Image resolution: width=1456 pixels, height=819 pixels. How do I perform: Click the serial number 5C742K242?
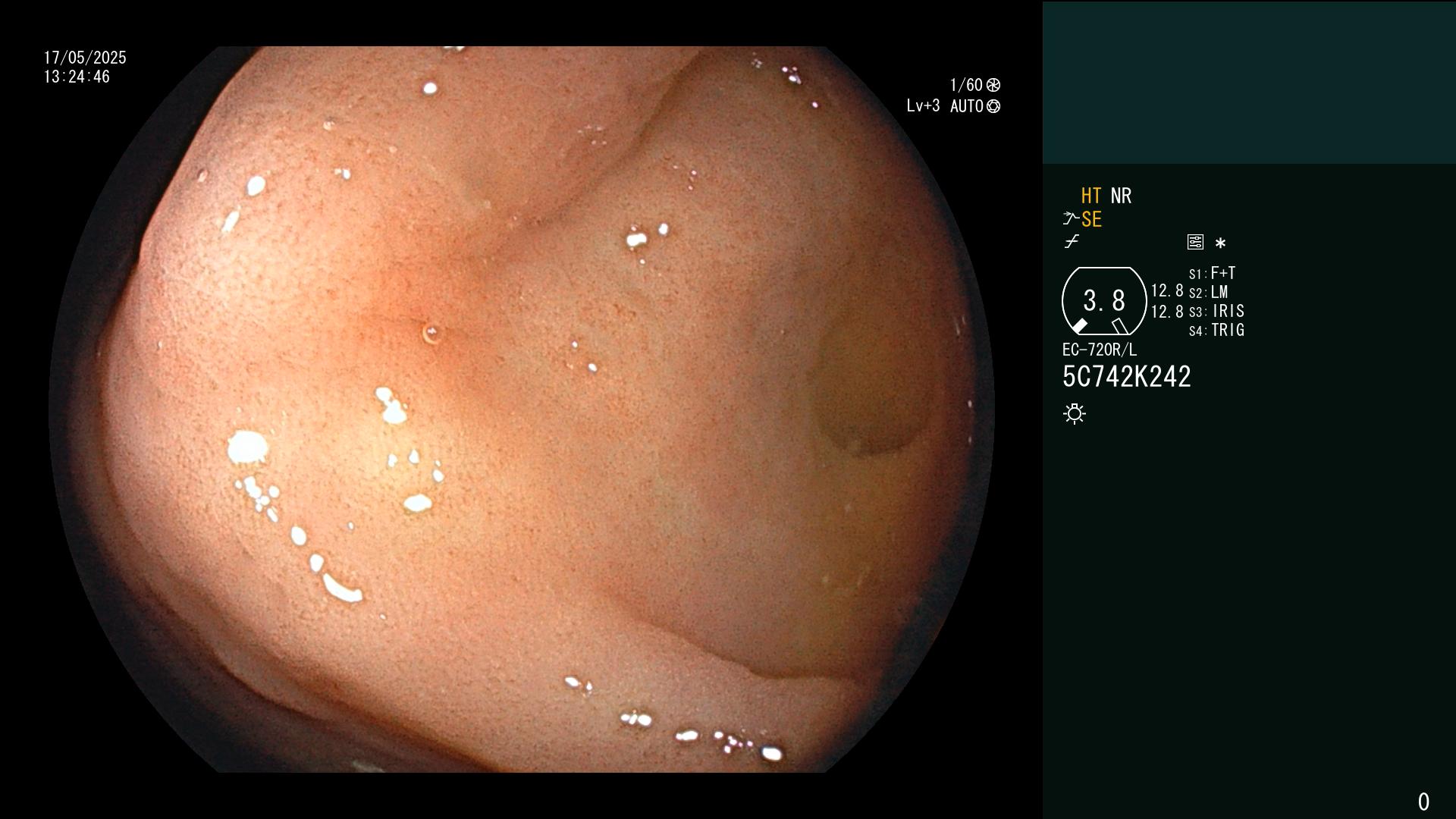[1127, 377]
